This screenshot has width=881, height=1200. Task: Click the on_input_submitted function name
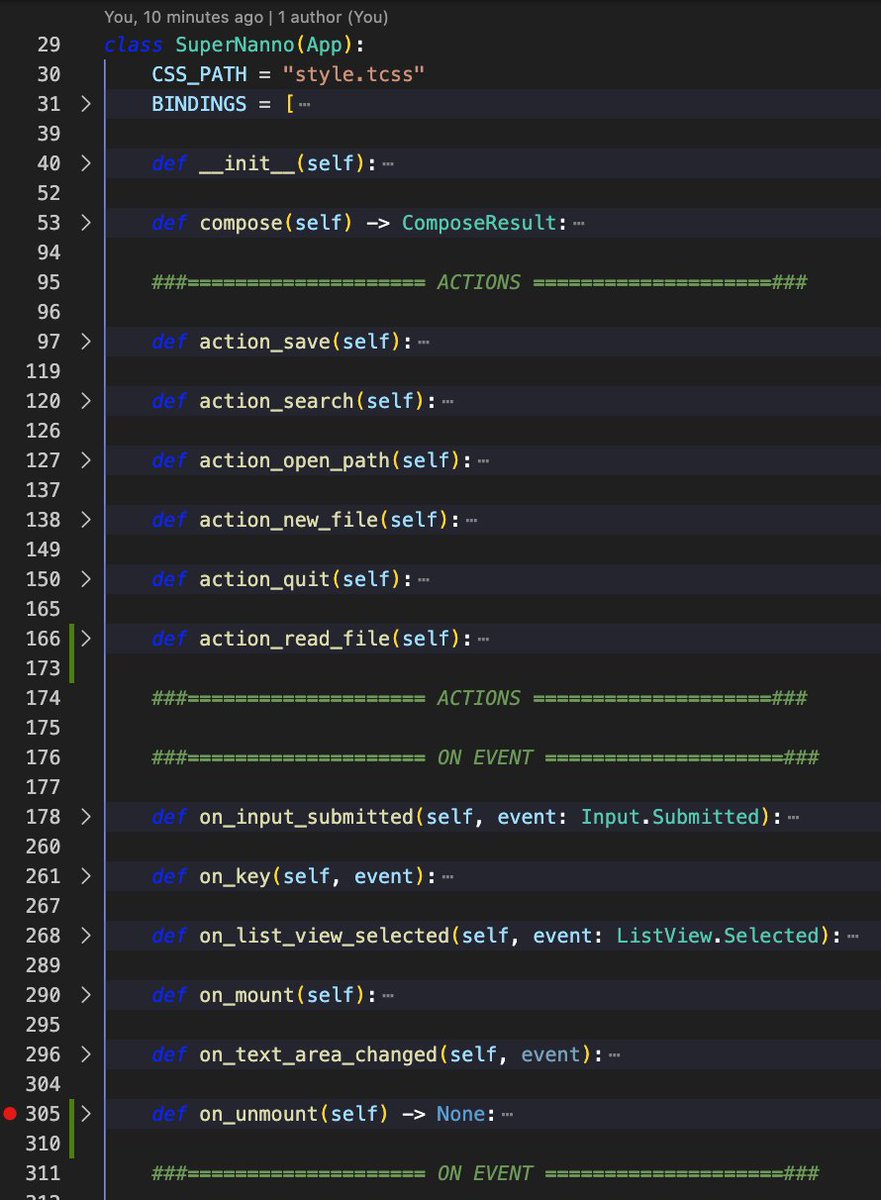pos(307,817)
